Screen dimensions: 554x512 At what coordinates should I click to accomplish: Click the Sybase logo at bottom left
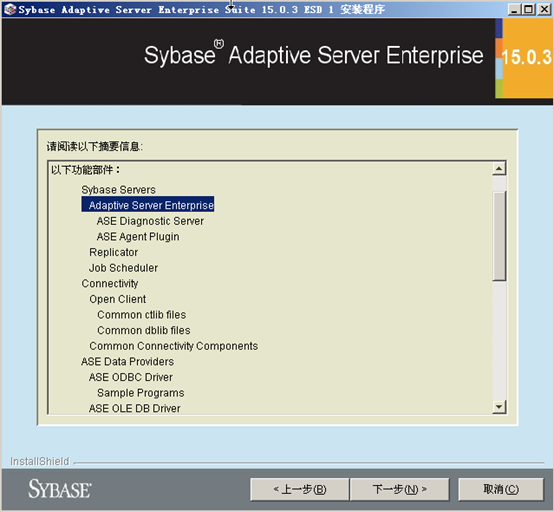click(59, 489)
